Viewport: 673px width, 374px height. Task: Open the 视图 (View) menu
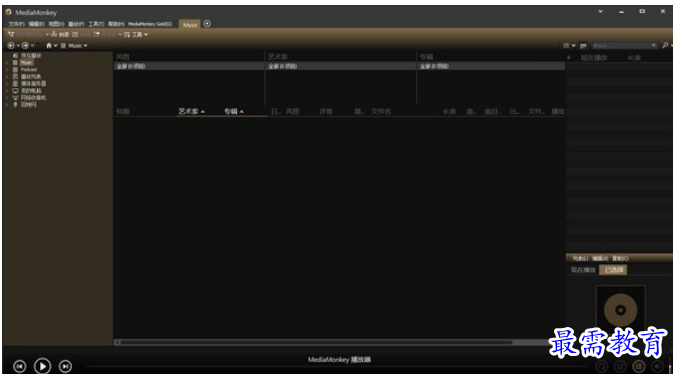[x=56, y=24]
